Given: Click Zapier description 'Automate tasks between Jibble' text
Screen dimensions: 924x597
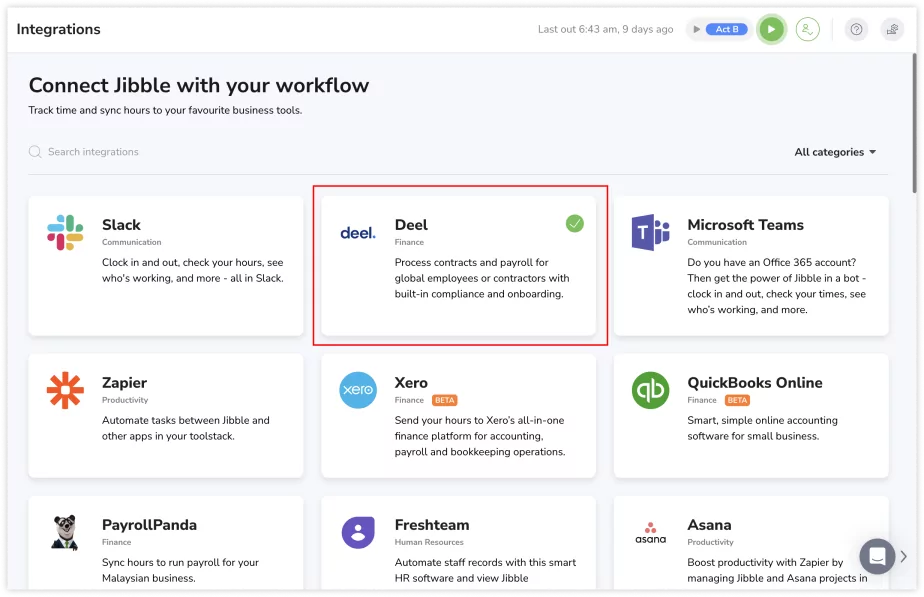Looking at the screenshot, I should coord(186,428).
